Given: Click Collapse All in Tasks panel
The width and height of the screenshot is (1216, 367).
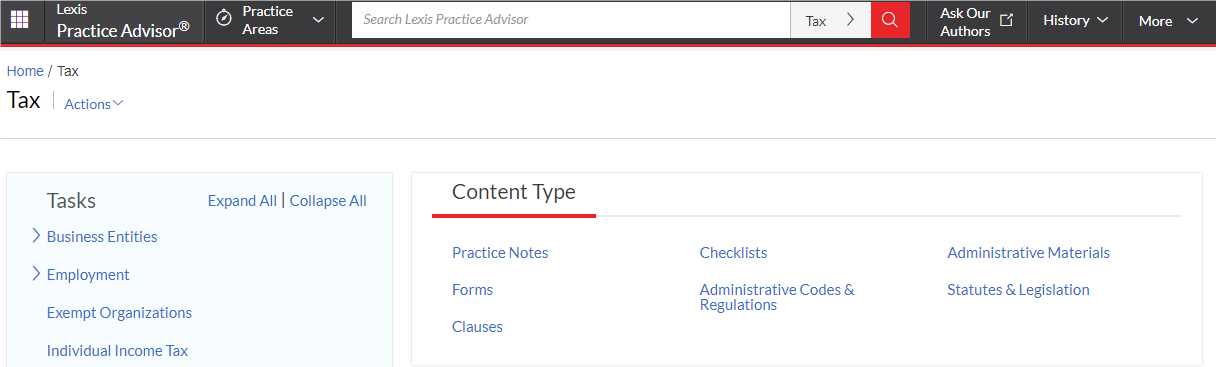Looking at the screenshot, I should 328,201.
